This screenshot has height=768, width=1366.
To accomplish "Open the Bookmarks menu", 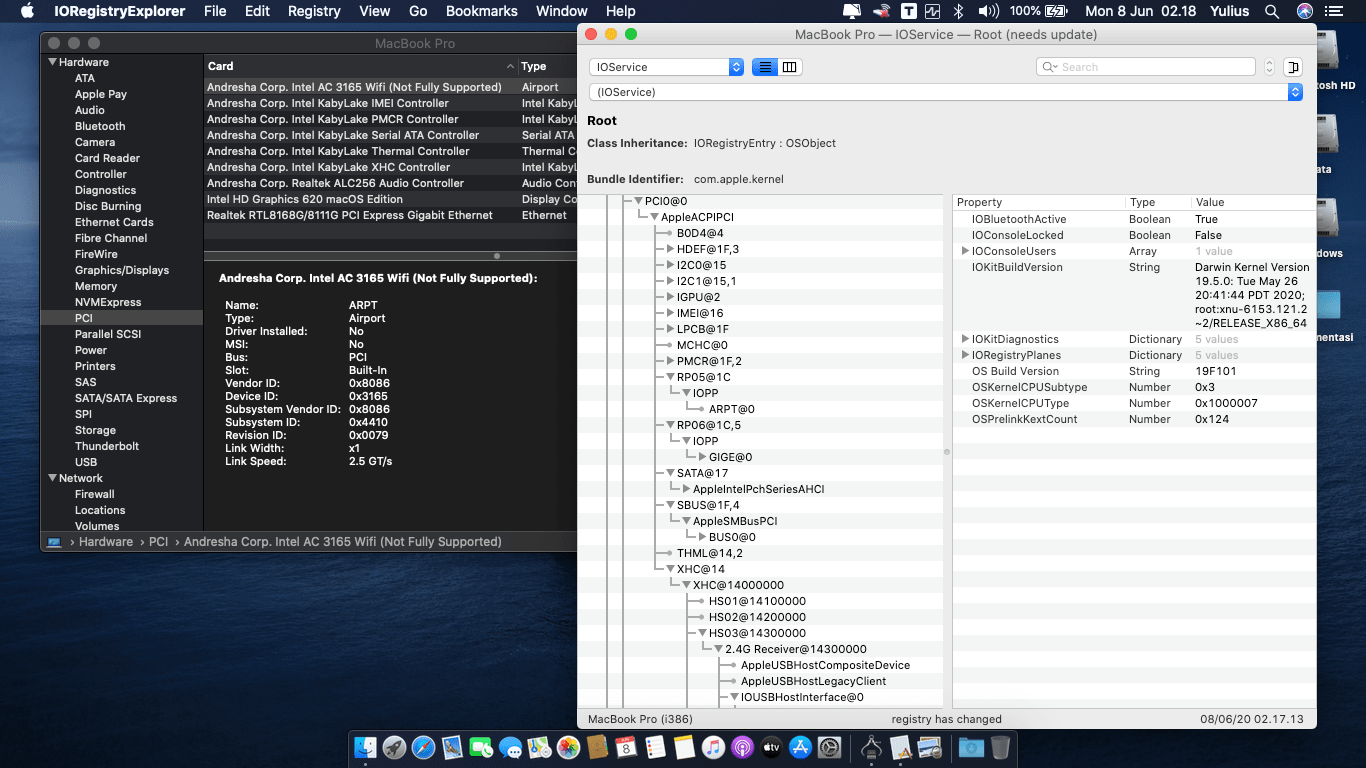I will (482, 11).
